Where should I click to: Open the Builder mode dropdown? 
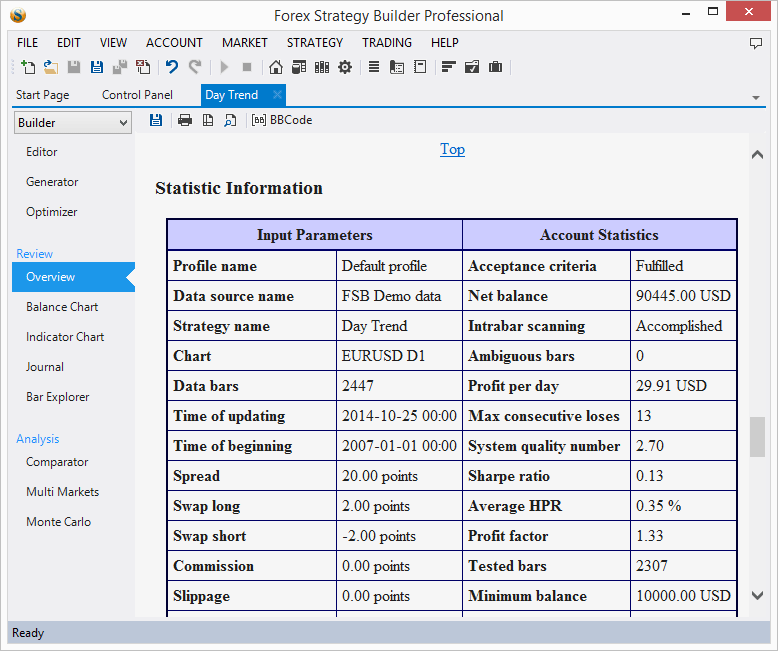click(73, 123)
